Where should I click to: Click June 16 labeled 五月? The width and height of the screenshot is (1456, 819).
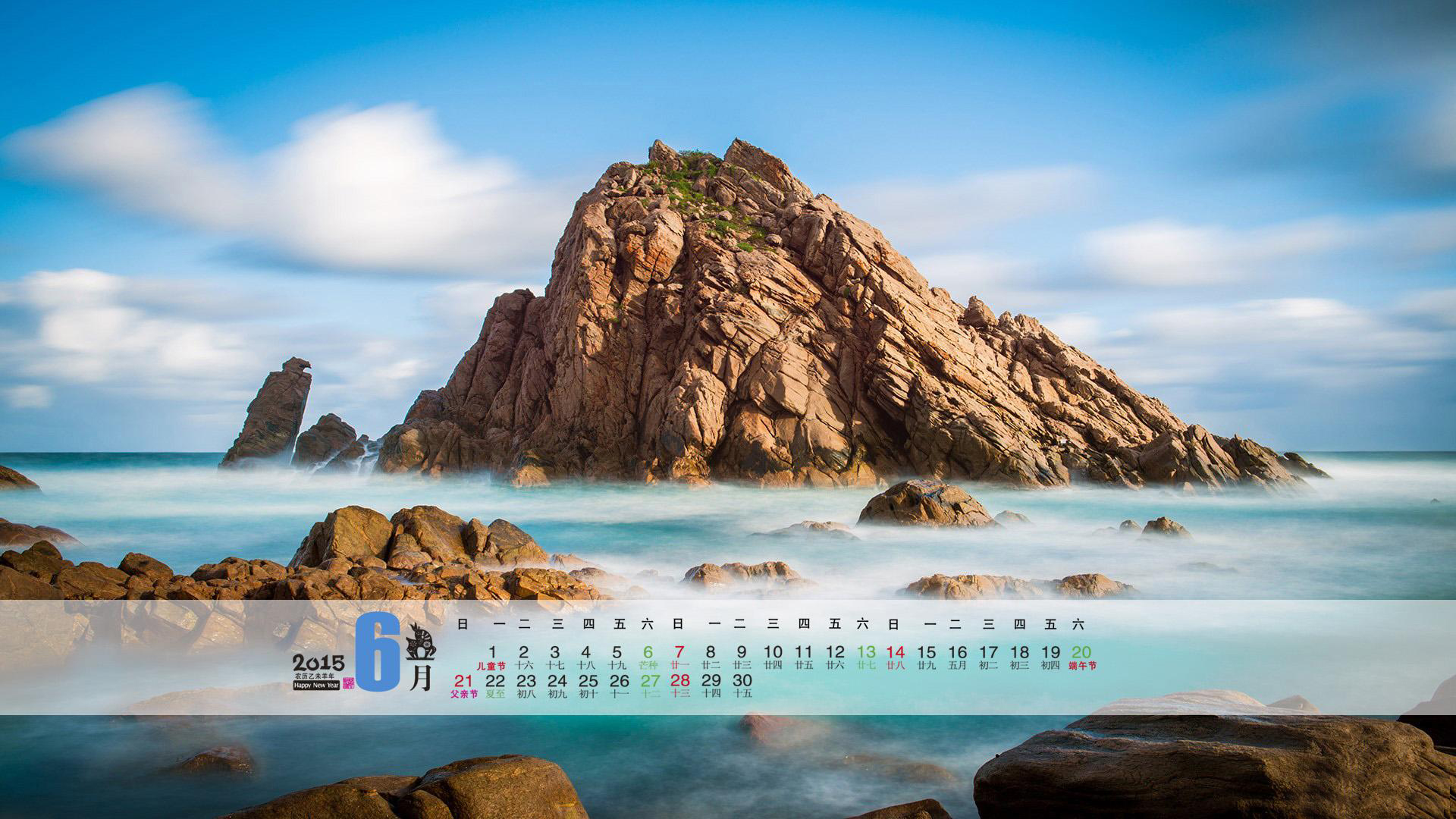click(x=958, y=652)
